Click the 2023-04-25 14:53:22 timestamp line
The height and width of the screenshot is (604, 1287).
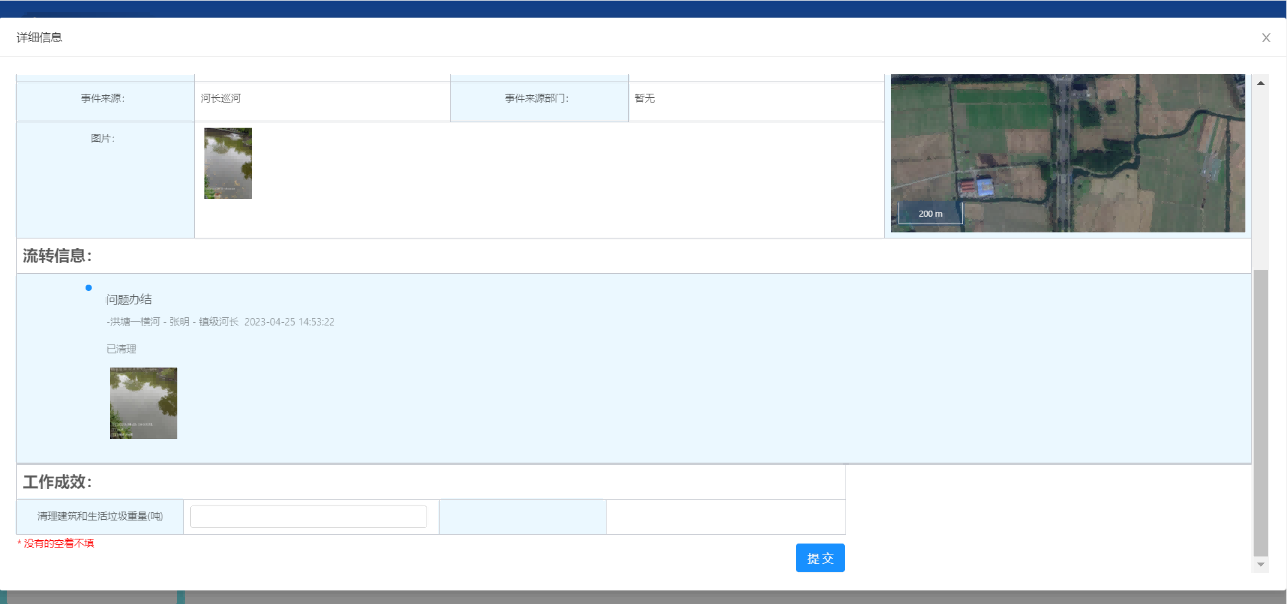click(289, 322)
